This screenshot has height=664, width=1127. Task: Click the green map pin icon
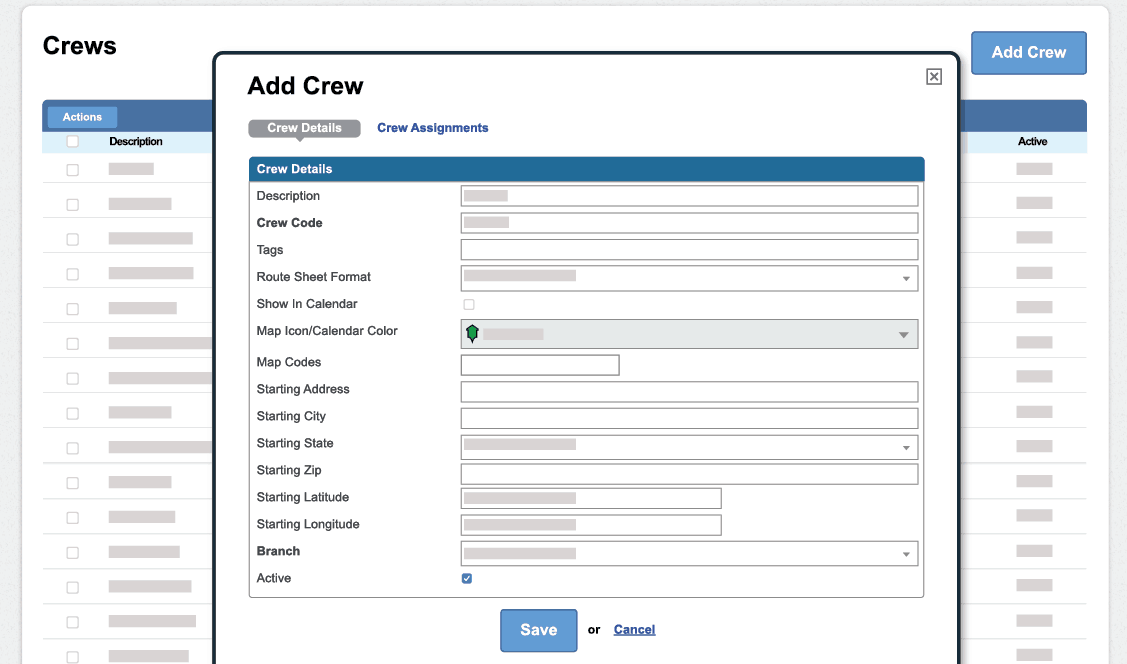[472, 333]
